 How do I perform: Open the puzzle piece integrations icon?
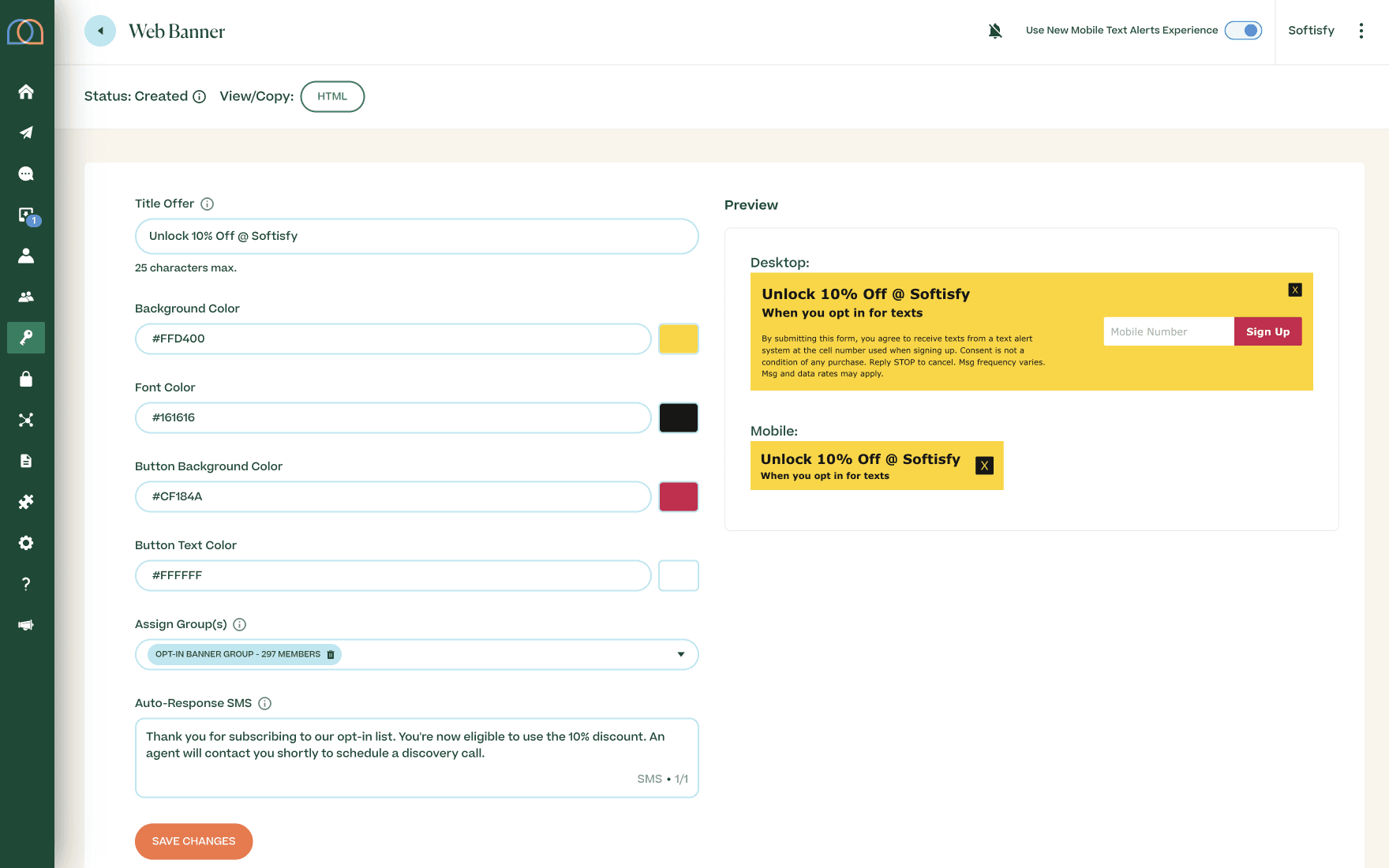(x=26, y=502)
